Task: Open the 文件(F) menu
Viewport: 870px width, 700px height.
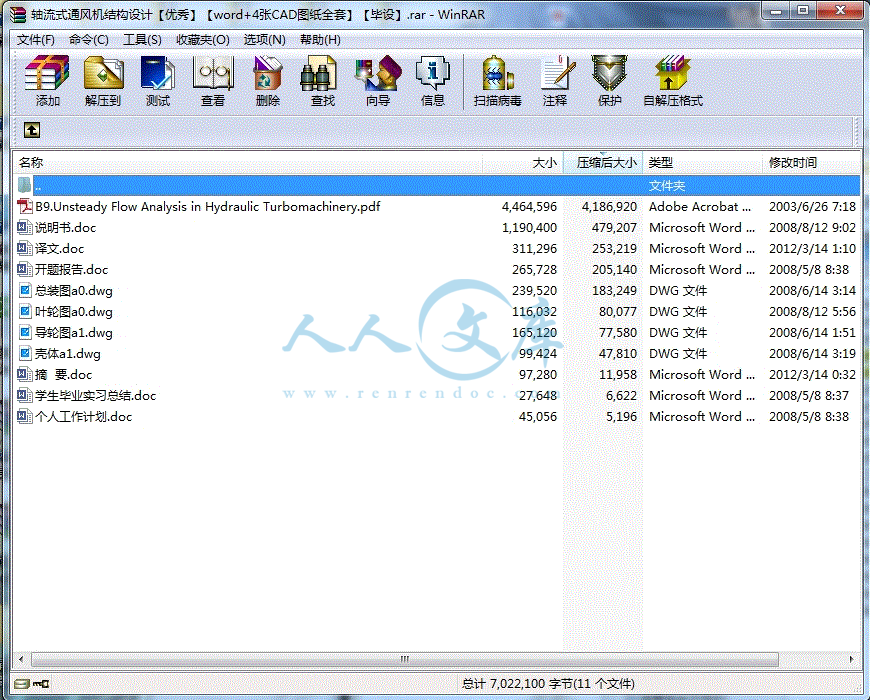Action: click(36, 39)
